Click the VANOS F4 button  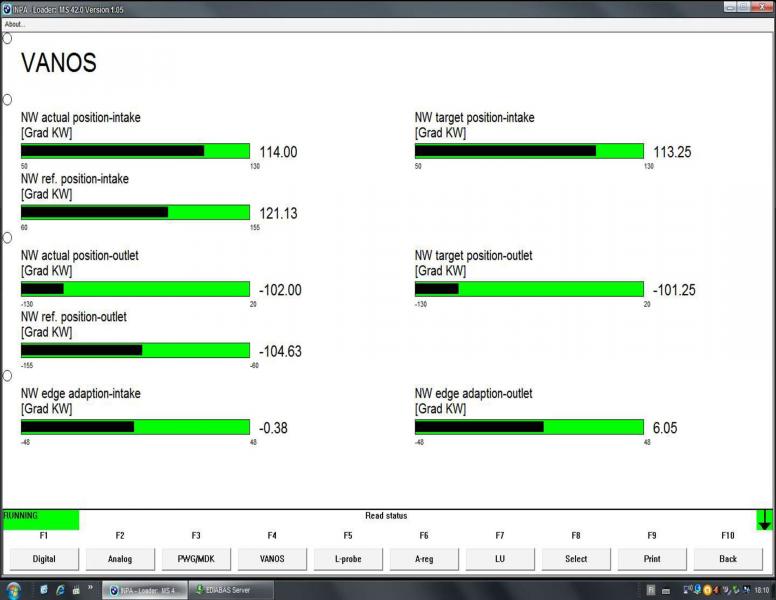272,559
